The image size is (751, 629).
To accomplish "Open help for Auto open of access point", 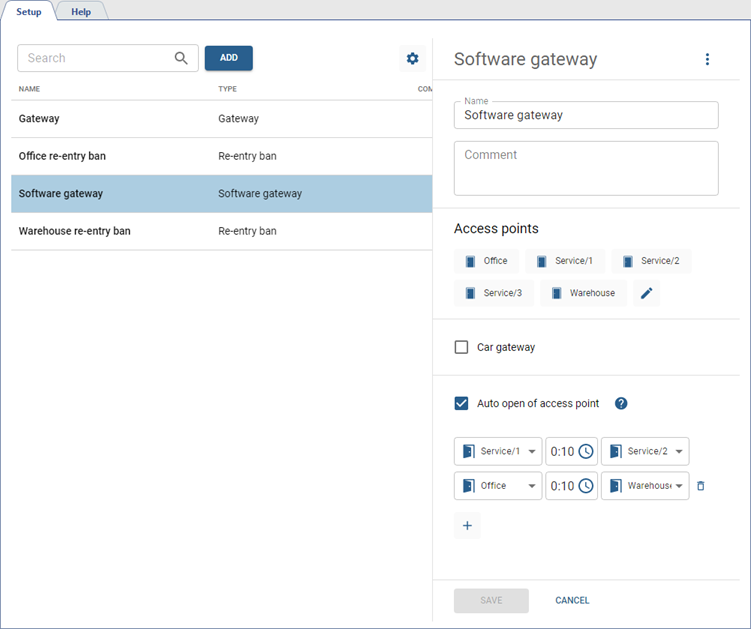I will [621, 404].
